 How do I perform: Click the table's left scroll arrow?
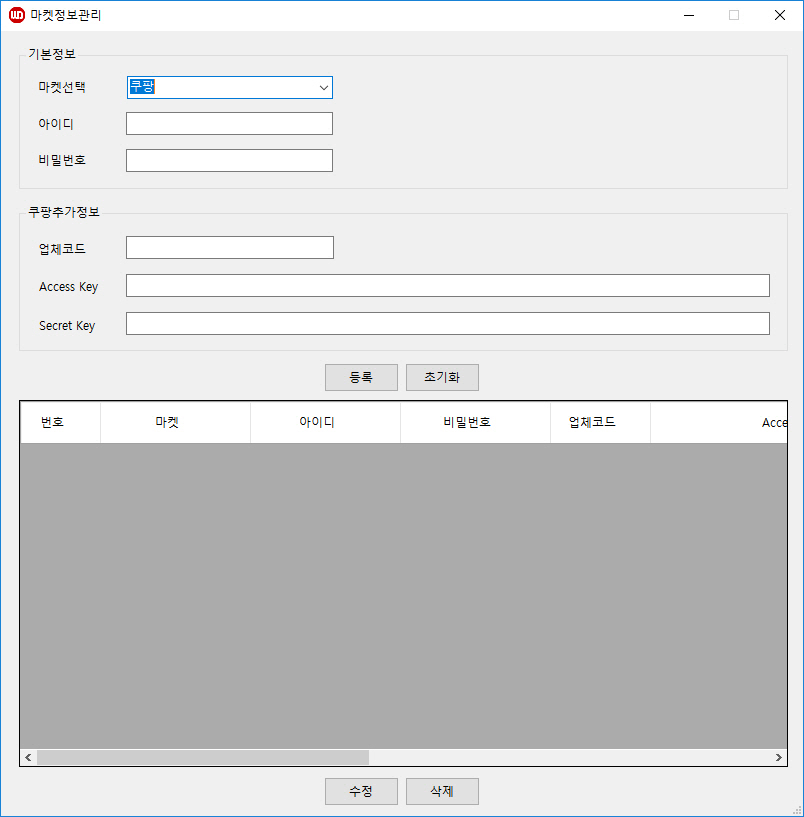tap(28, 758)
